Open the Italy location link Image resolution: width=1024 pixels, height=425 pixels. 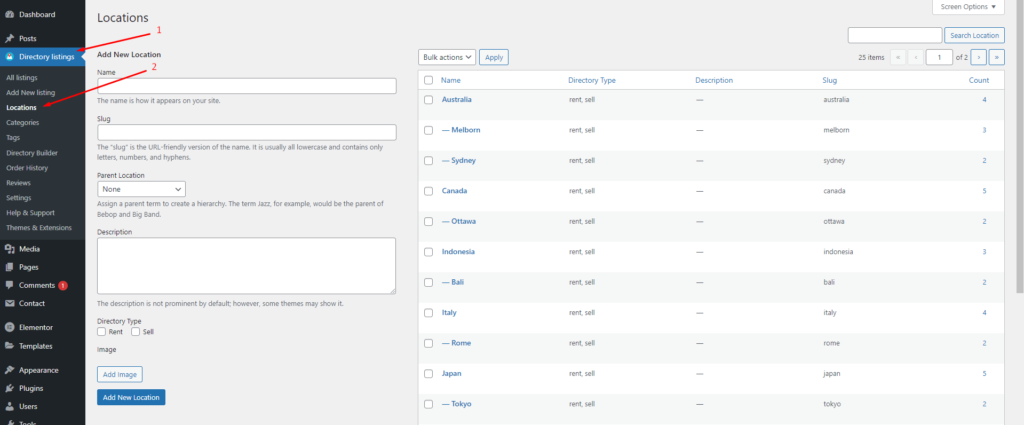(449, 313)
